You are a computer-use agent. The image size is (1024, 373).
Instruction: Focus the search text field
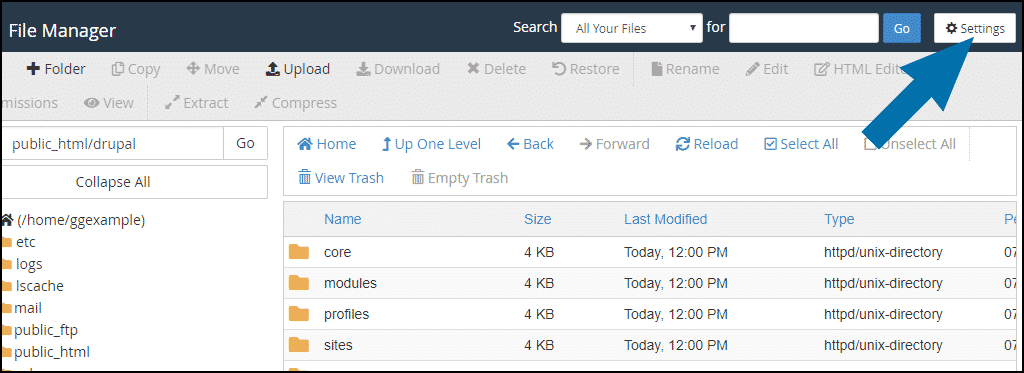803,29
